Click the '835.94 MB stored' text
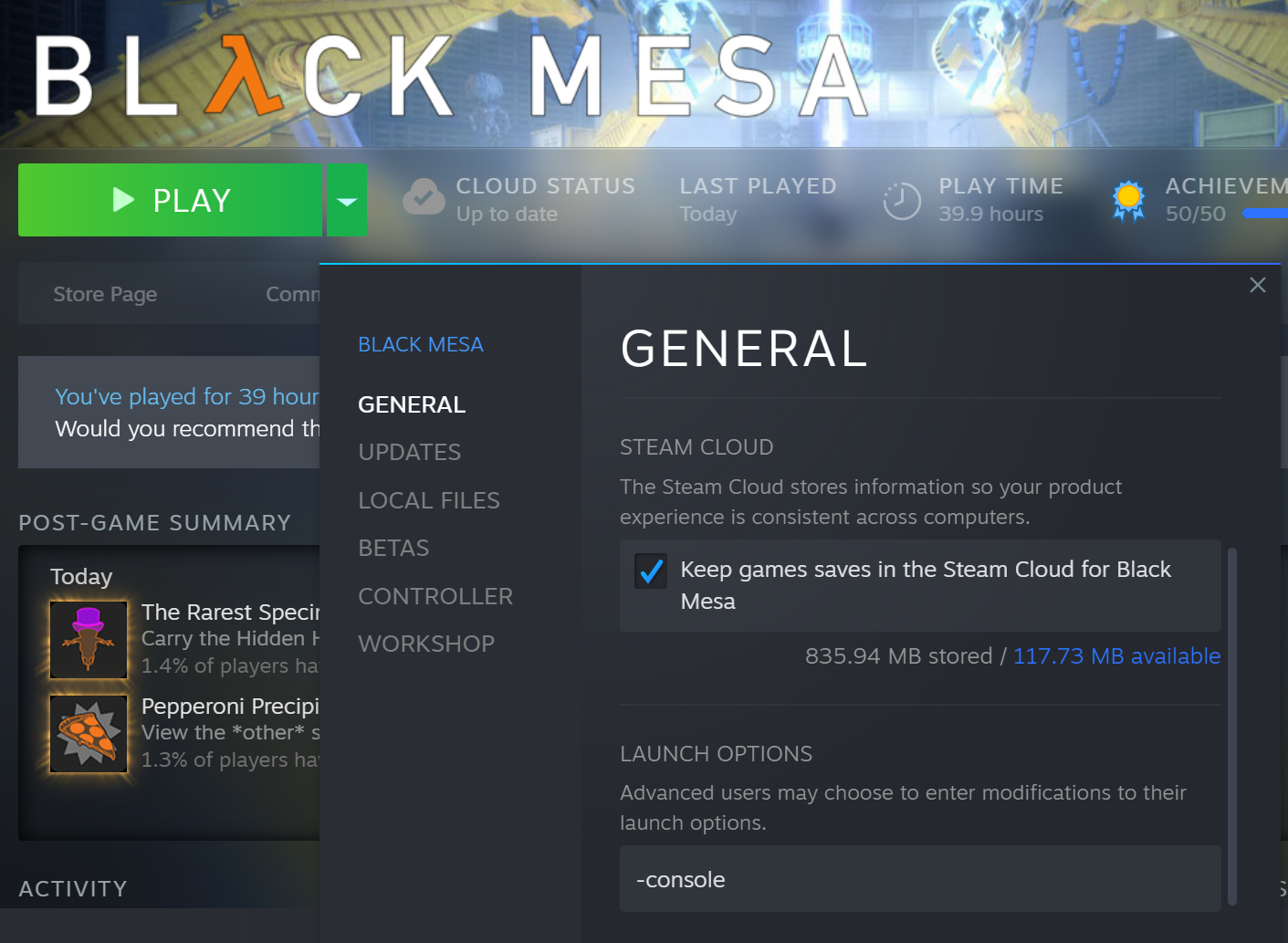The image size is (1288, 943). pos(898,655)
